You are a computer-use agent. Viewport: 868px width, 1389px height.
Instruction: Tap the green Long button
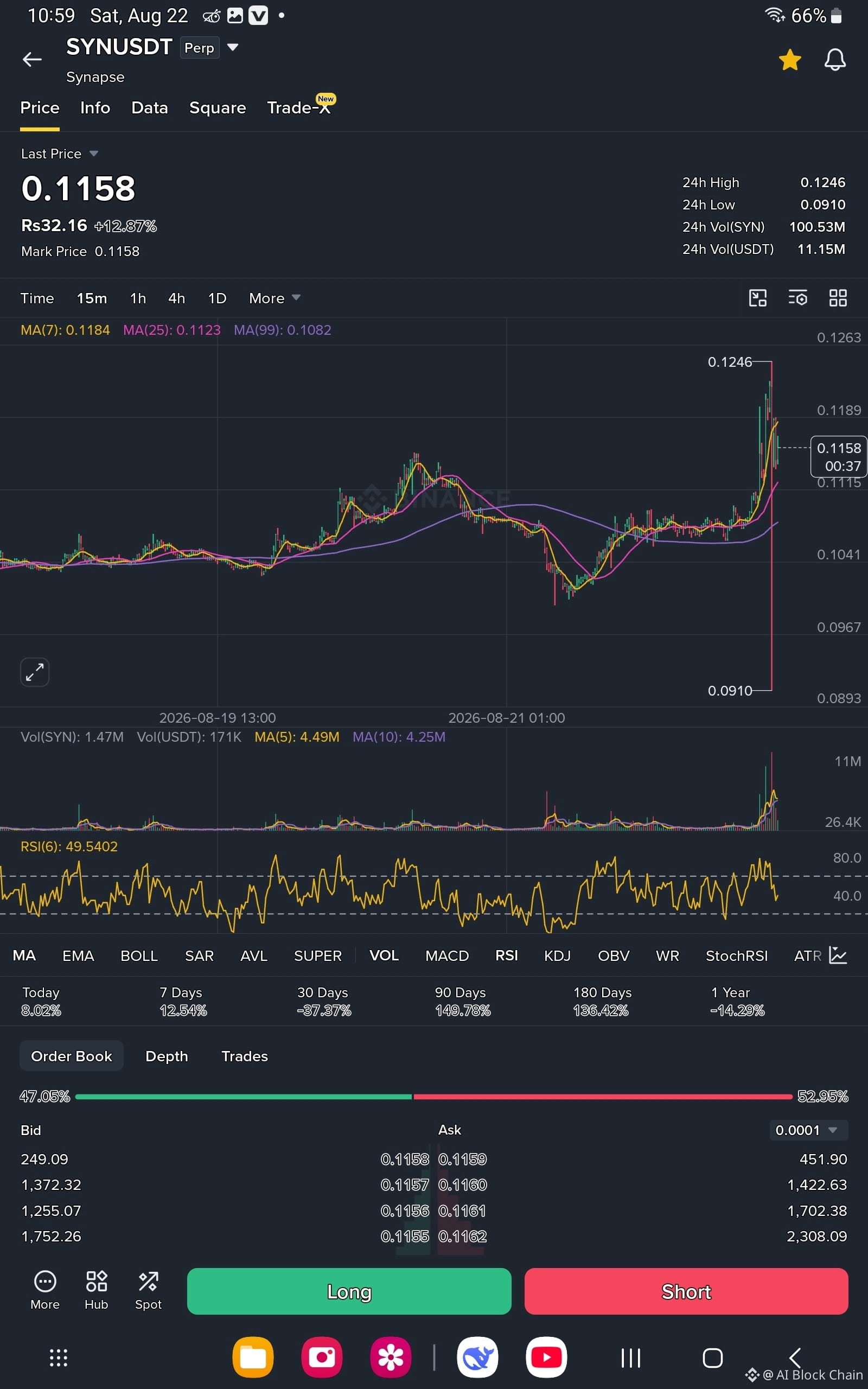click(349, 1291)
